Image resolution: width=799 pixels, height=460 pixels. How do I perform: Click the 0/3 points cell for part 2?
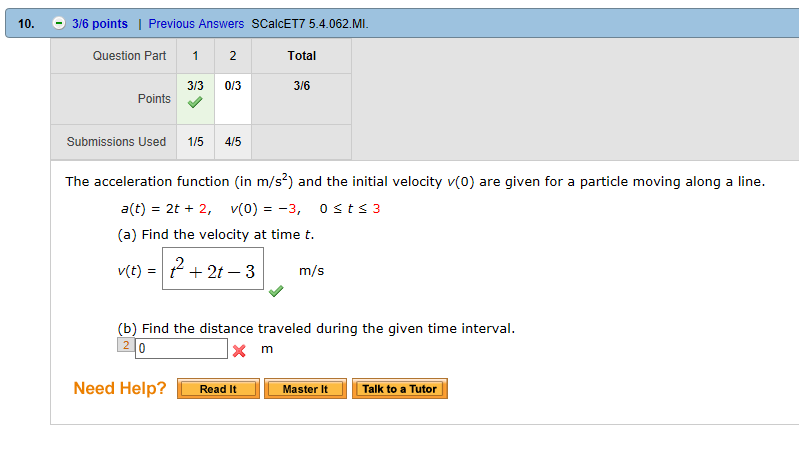pyautogui.click(x=233, y=87)
